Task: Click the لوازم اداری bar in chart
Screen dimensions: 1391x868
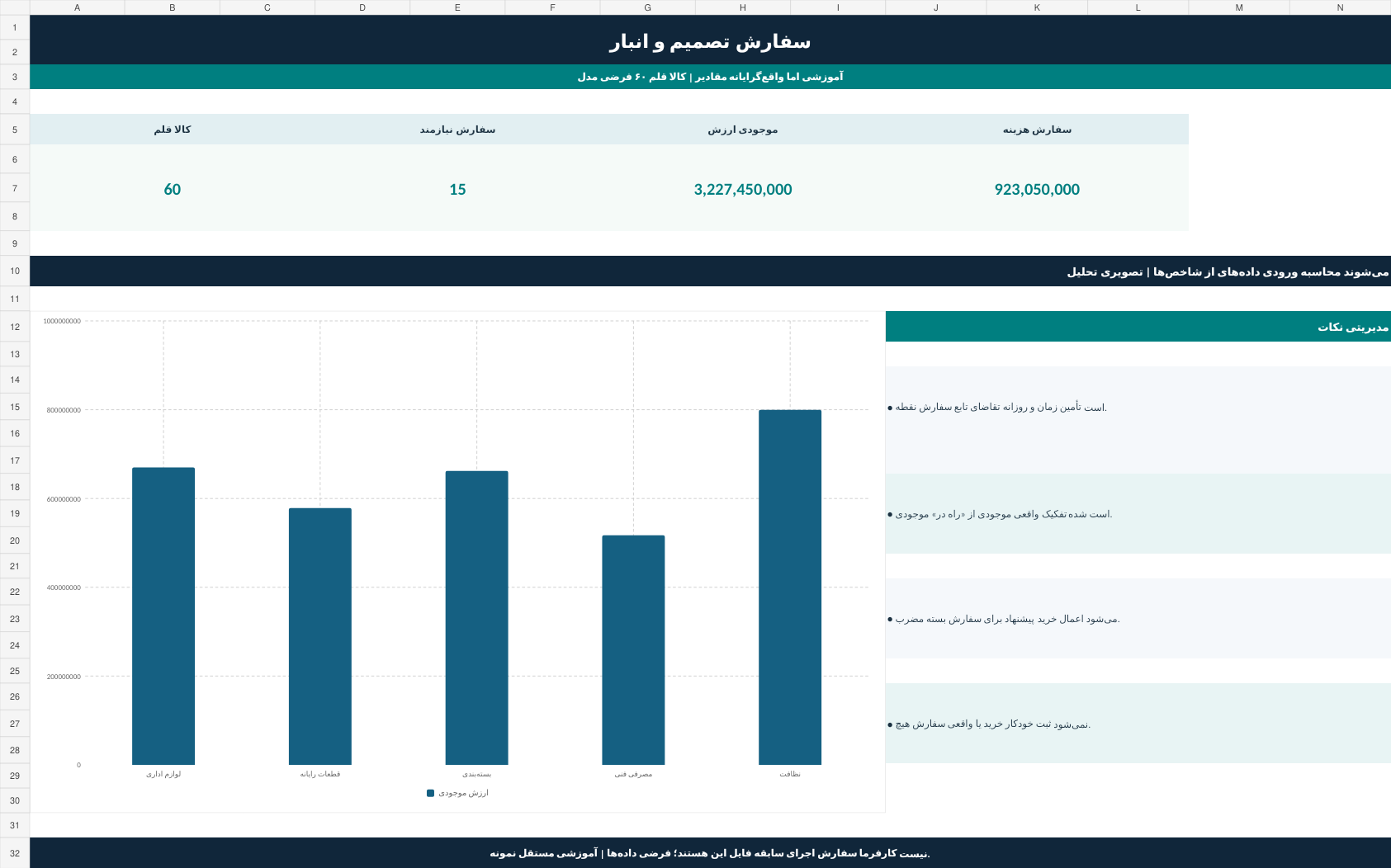Action: click(x=163, y=616)
